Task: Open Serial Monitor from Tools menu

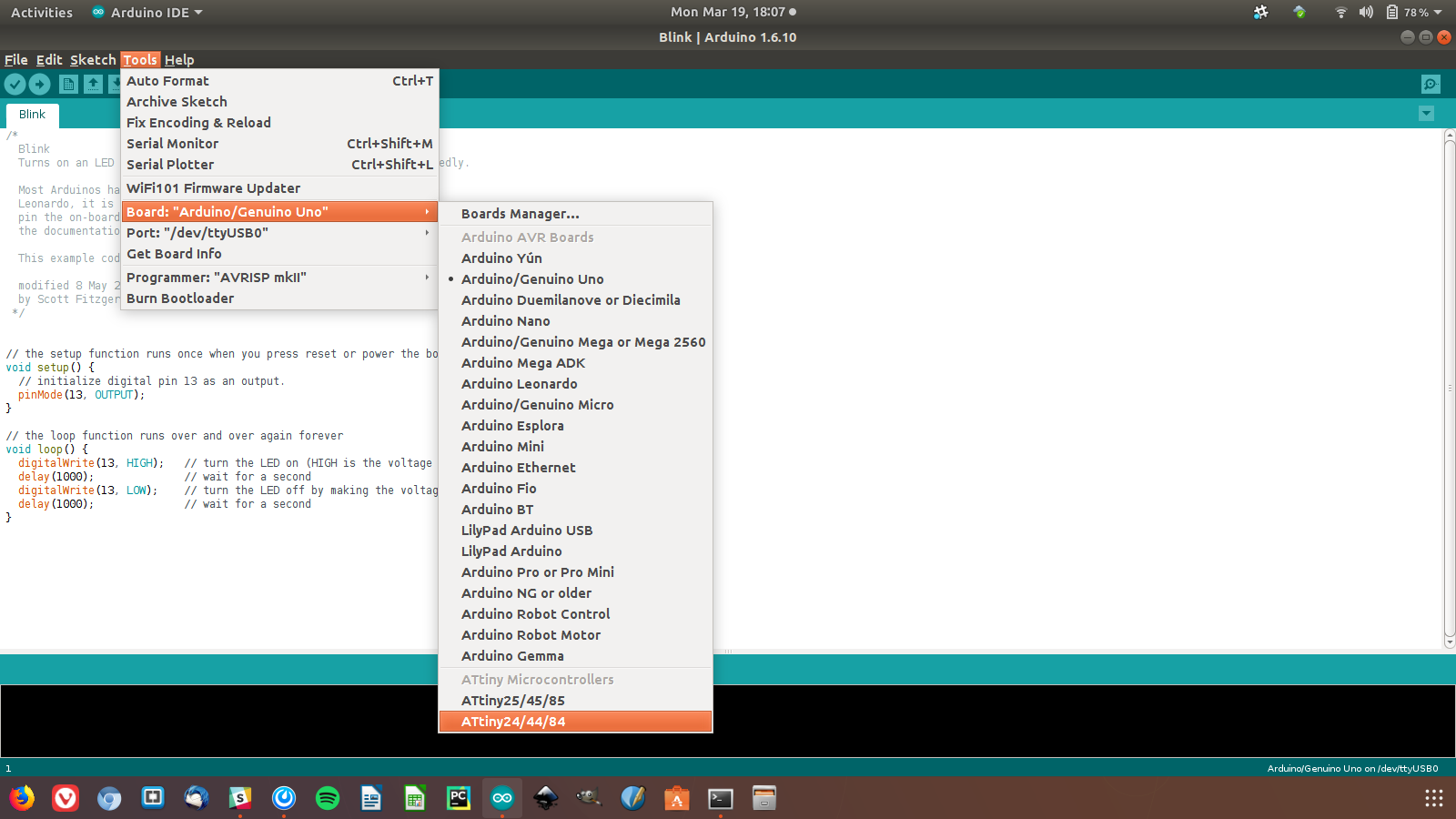Action: (279, 144)
